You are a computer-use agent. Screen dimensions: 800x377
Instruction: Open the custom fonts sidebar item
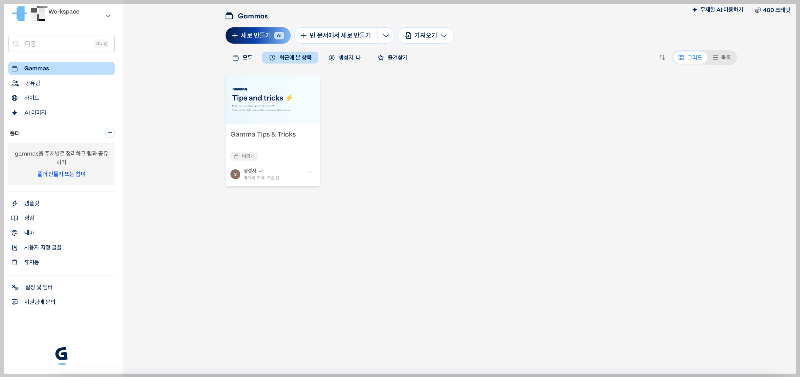62,247
